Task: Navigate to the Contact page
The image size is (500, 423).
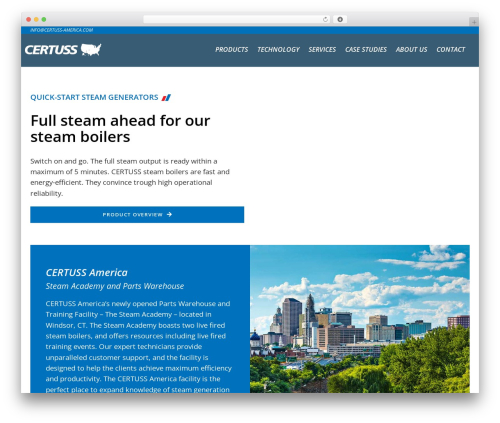Action: click(x=451, y=50)
